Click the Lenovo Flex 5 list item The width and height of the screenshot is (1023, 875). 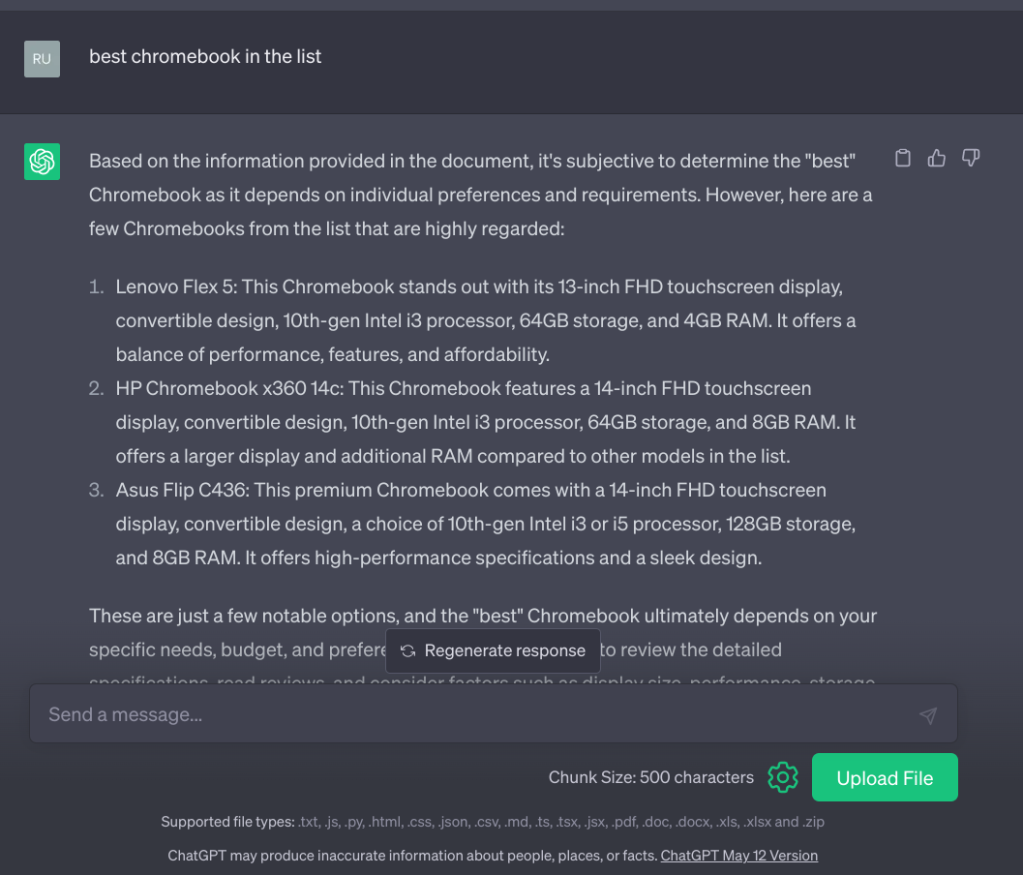(485, 321)
